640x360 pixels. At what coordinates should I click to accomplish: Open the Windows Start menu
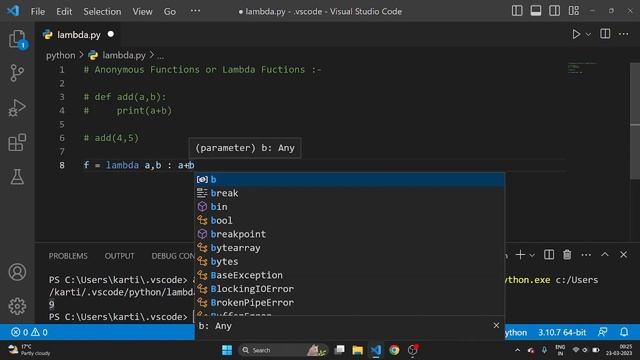[227, 350]
